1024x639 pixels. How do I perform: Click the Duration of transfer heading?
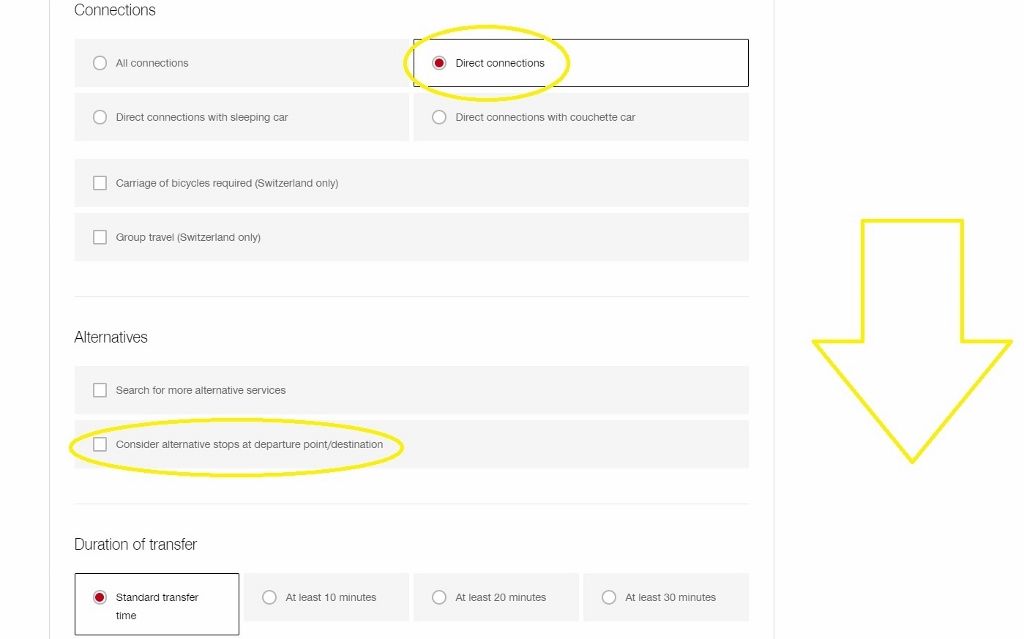(135, 544)
